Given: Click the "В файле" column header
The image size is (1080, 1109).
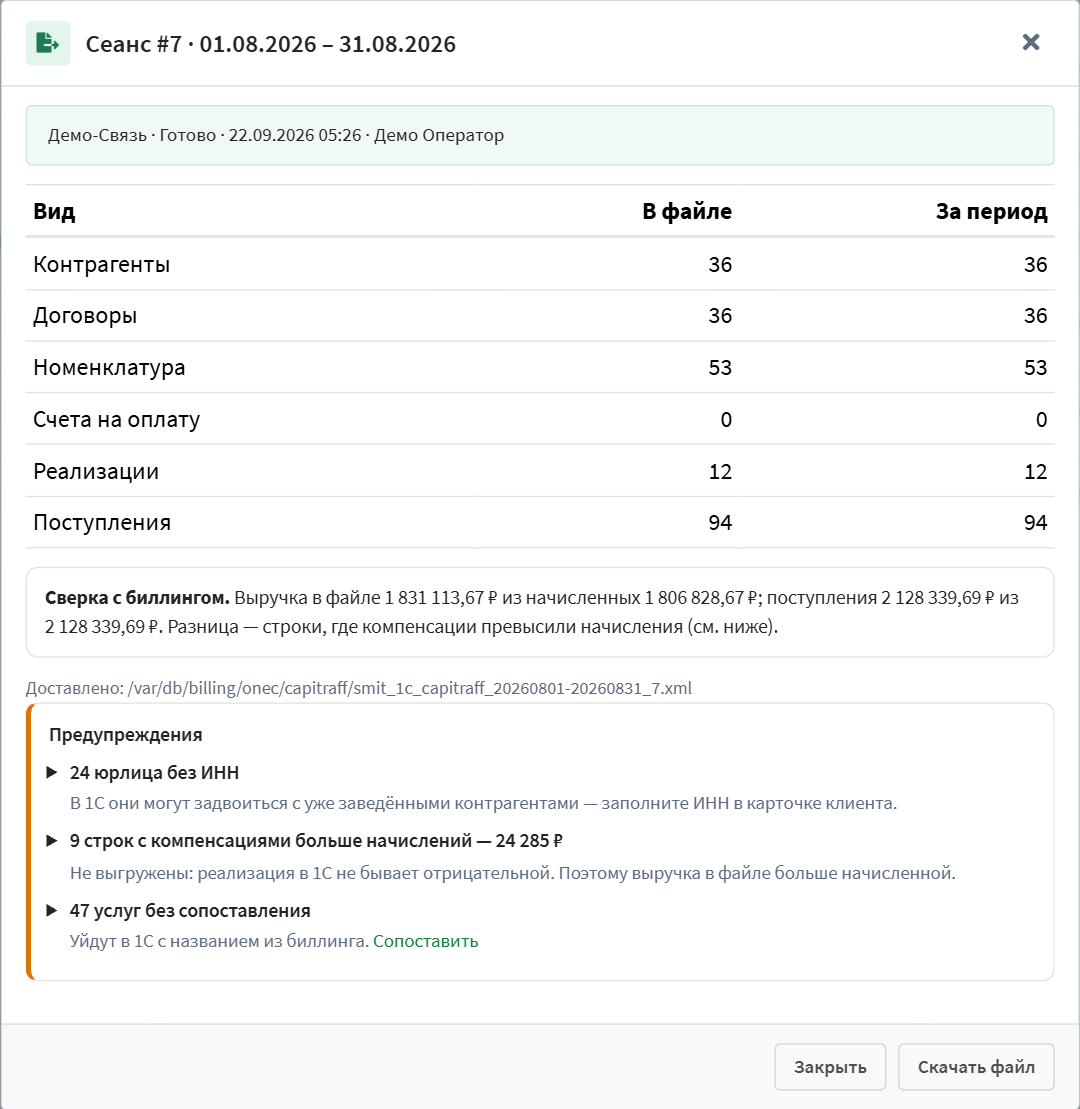Looking at the screenshot, I should [687, 211].
